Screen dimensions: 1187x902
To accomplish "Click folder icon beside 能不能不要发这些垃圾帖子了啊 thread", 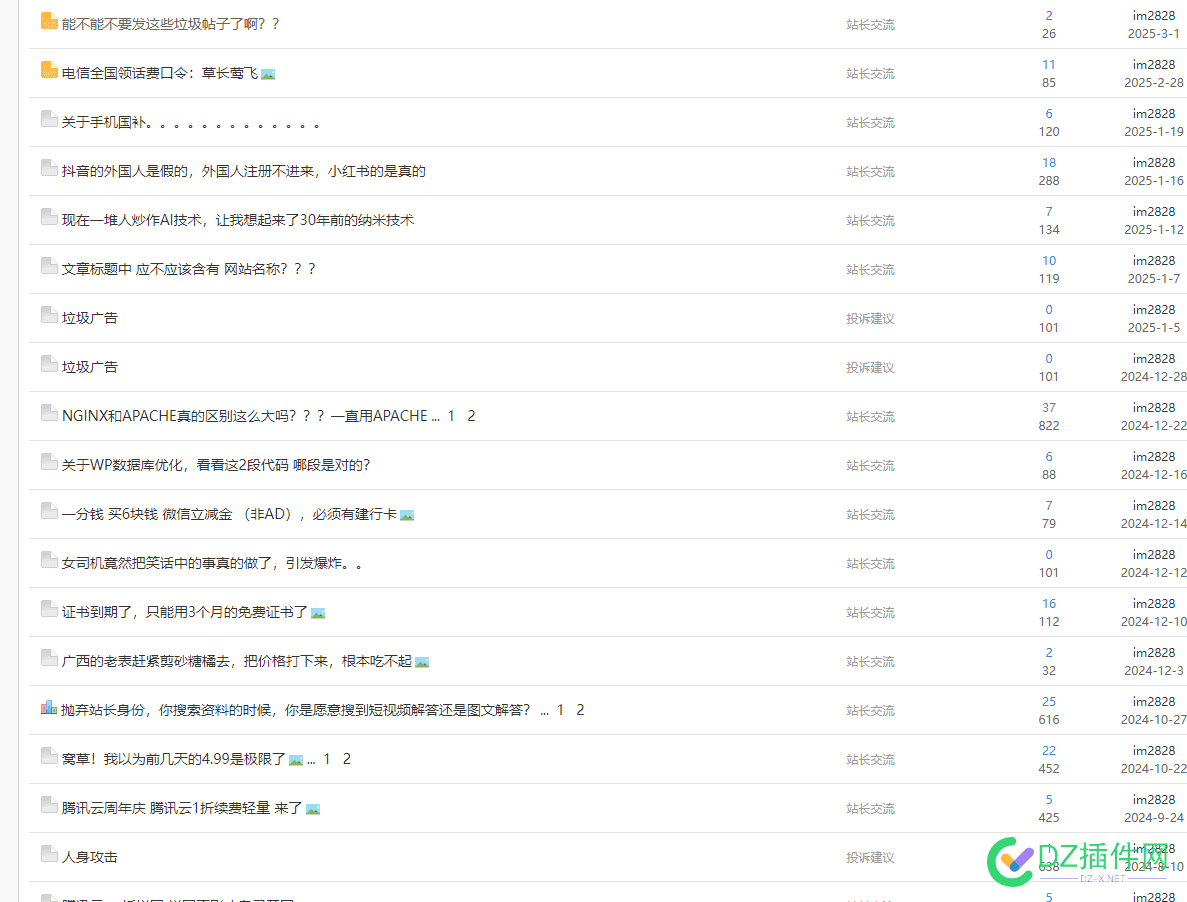I will pos(49,21).
